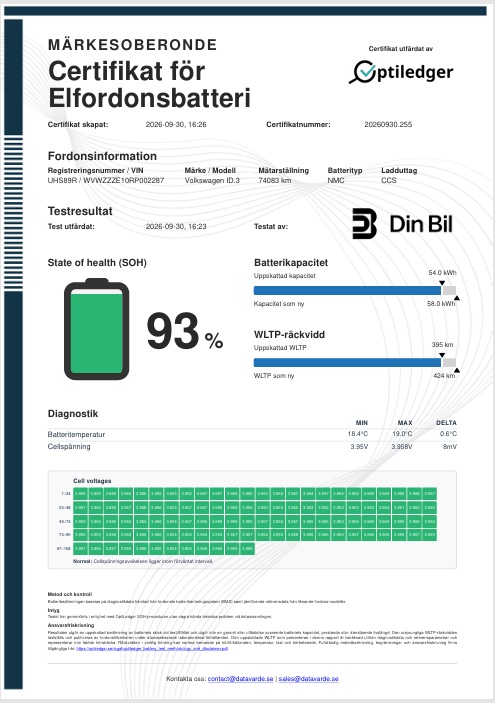Select the battery type 'NMC'
495x703 pixels.
click(x=336, y=180)
